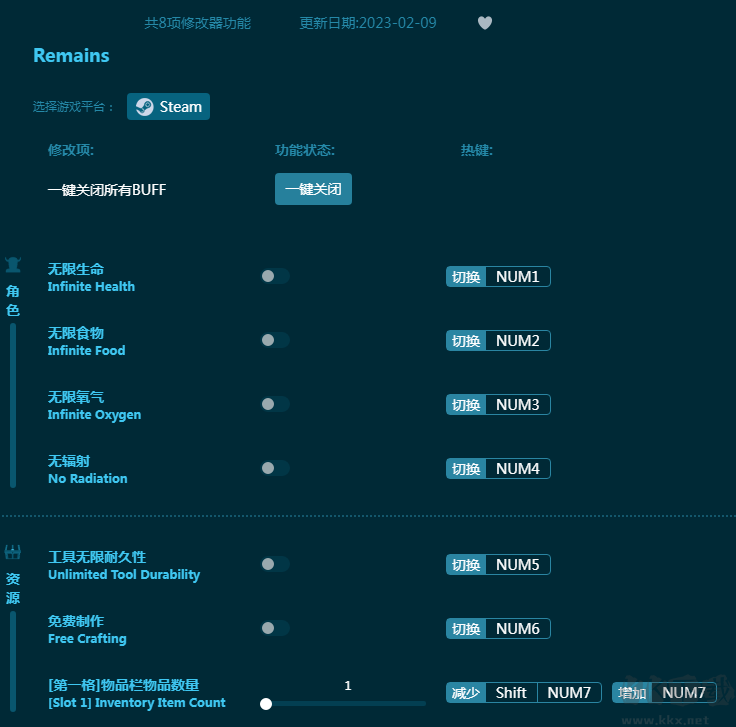The image size is (736, 727).
Task: Click the Shift modifier key for decrease
Action: click(x=511, y=693)
